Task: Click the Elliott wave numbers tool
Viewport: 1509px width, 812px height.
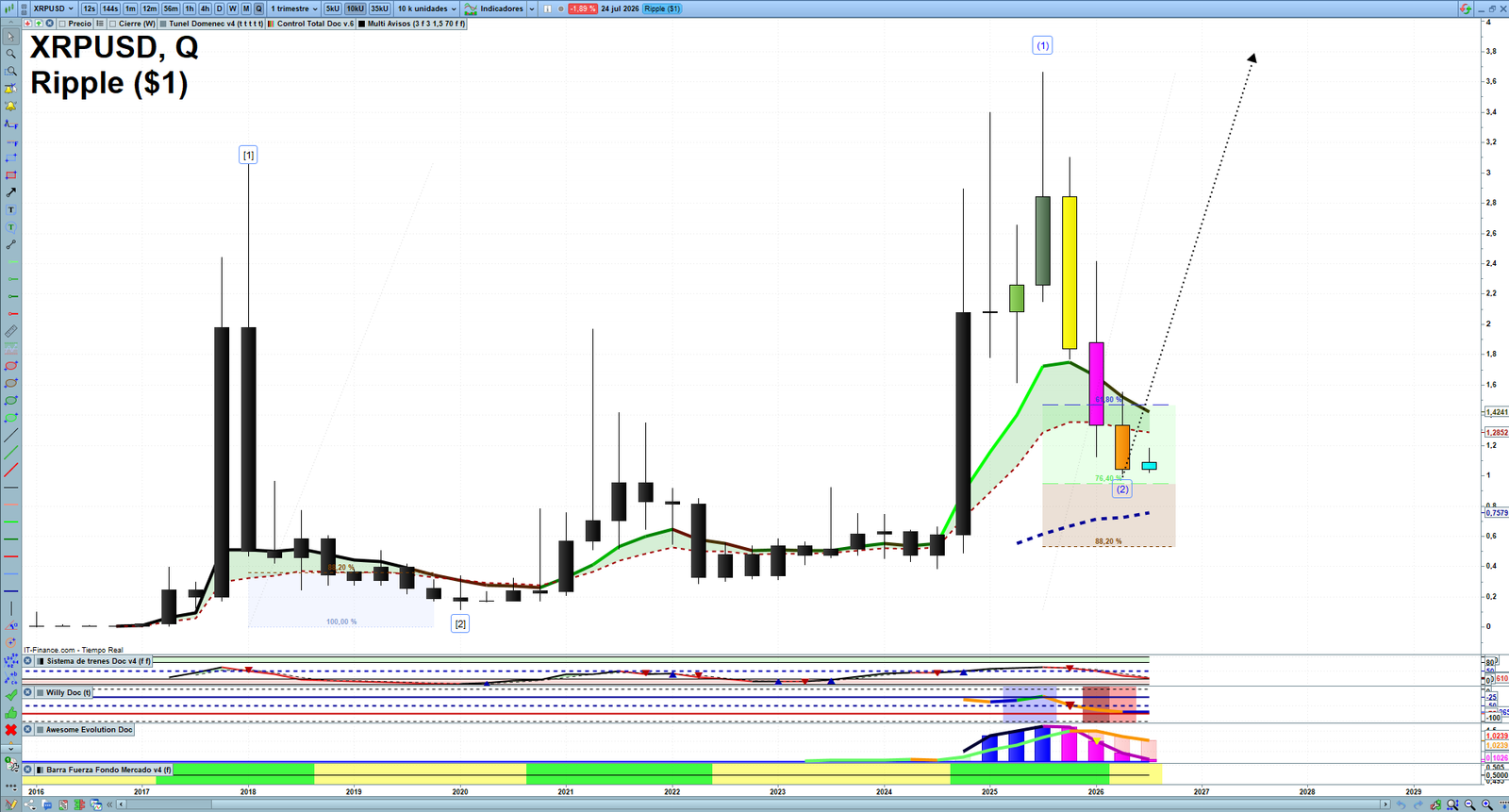Action: [11, 660]
